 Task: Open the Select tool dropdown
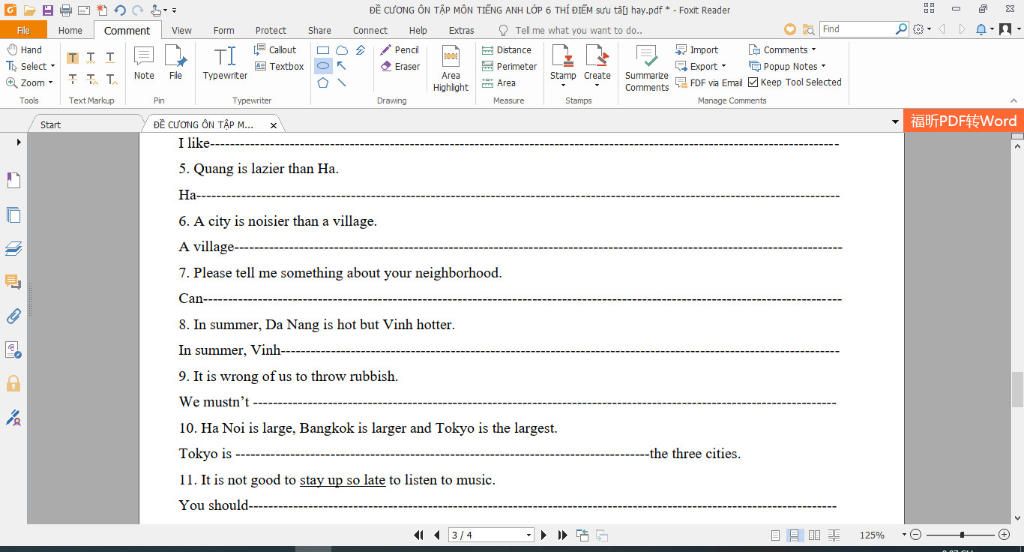(x=53, y=67)
